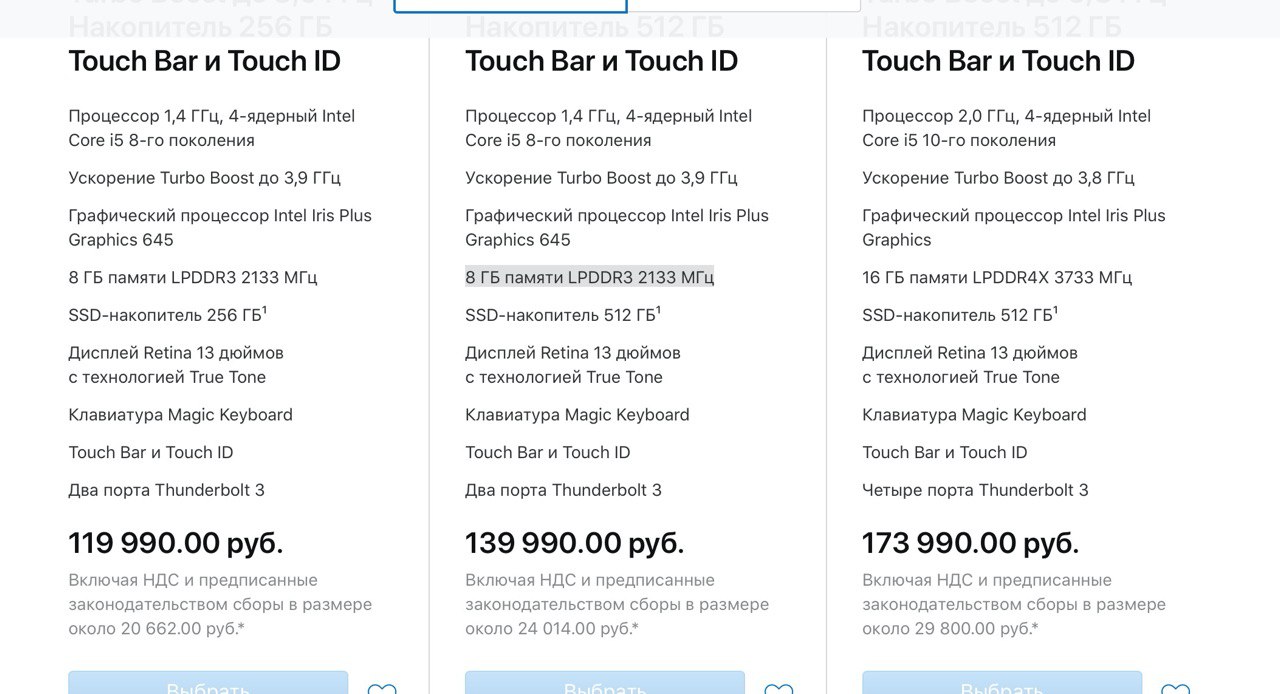The height and width of the screenshot is (694, 1280).
Task: Click Выбрать button under 139 990.00 руб. price
Action: (605, 683)
